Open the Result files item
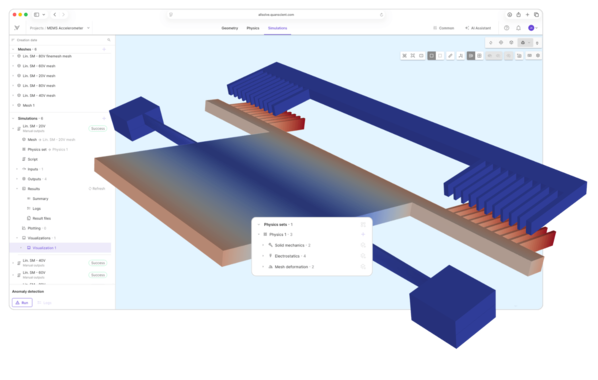Image resolution: width=598 pixels, height=380 pixels. point(39,219)
